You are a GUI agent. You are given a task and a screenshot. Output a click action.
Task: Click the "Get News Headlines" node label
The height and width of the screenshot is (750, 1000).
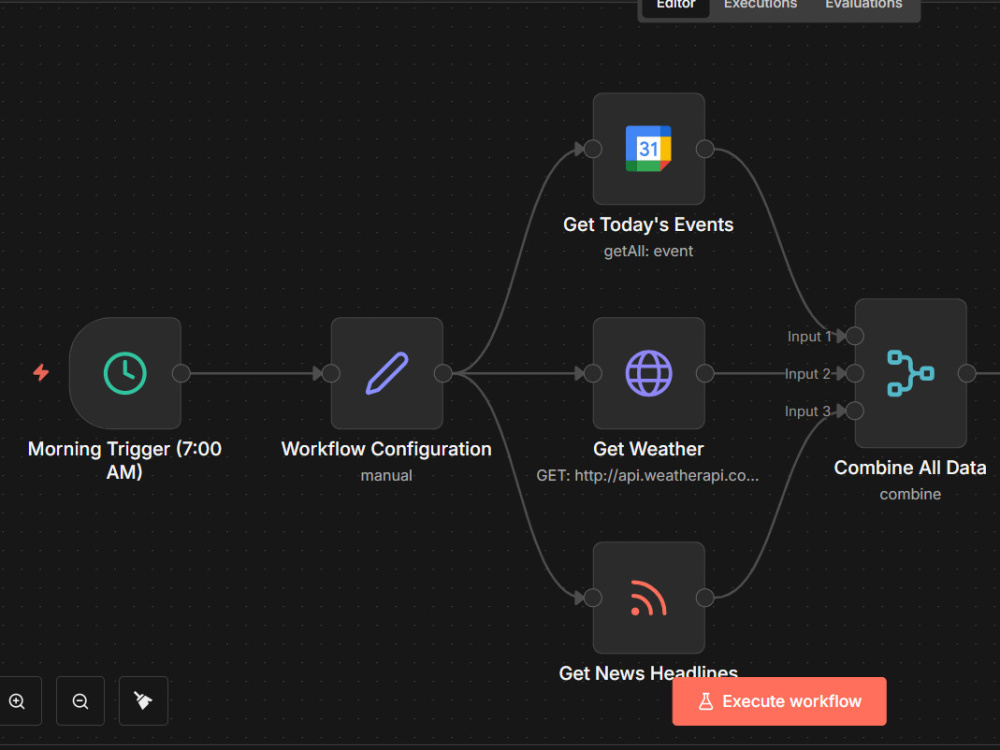point(648,673)
